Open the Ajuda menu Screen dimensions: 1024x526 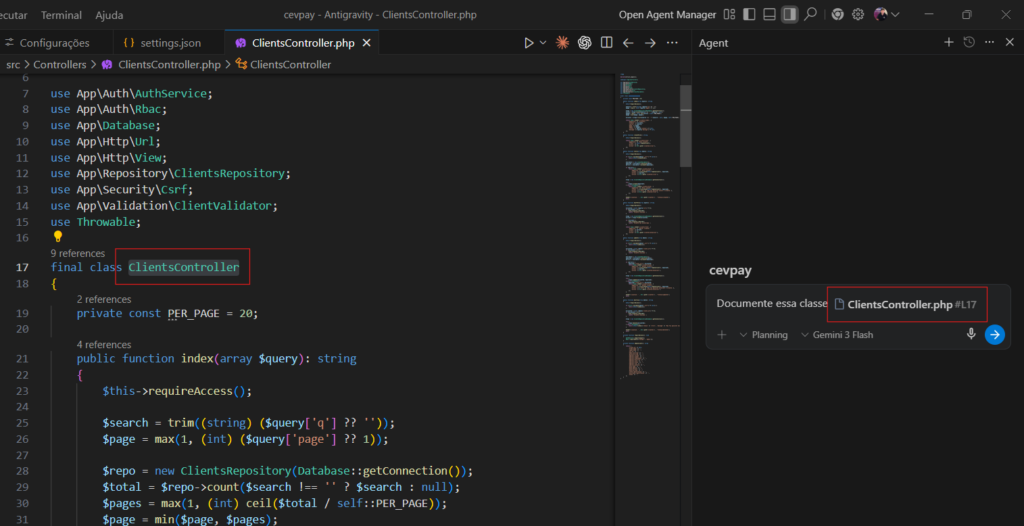pos(109,14)
